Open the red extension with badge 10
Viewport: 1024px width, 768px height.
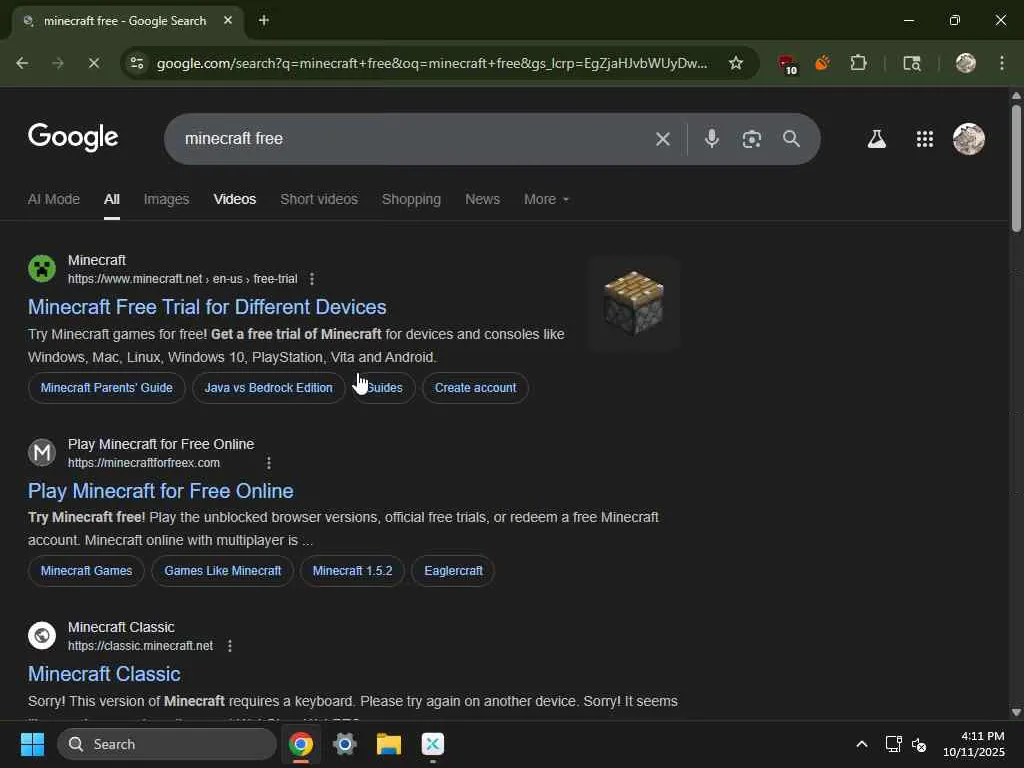tap(788, 64)
